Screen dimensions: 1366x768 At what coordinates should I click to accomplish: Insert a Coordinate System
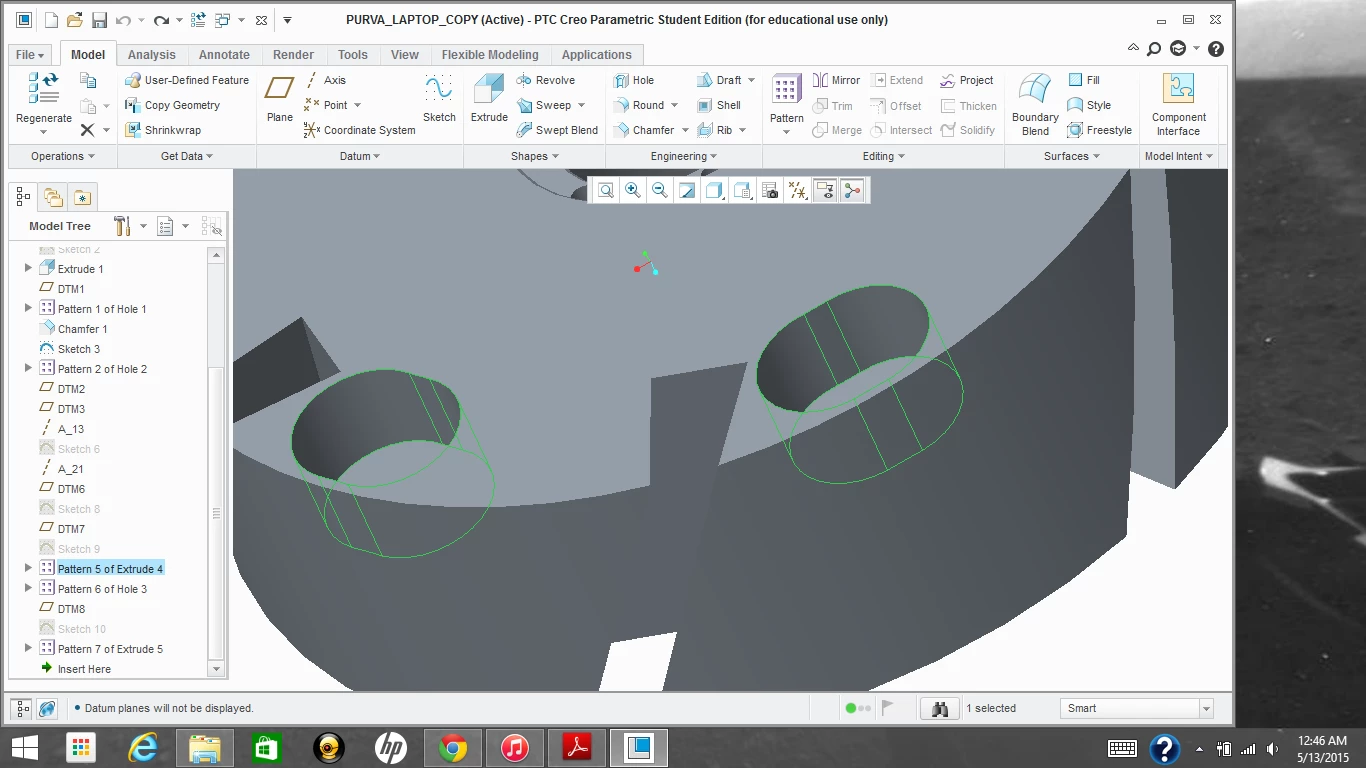click(x=359, y=130)
